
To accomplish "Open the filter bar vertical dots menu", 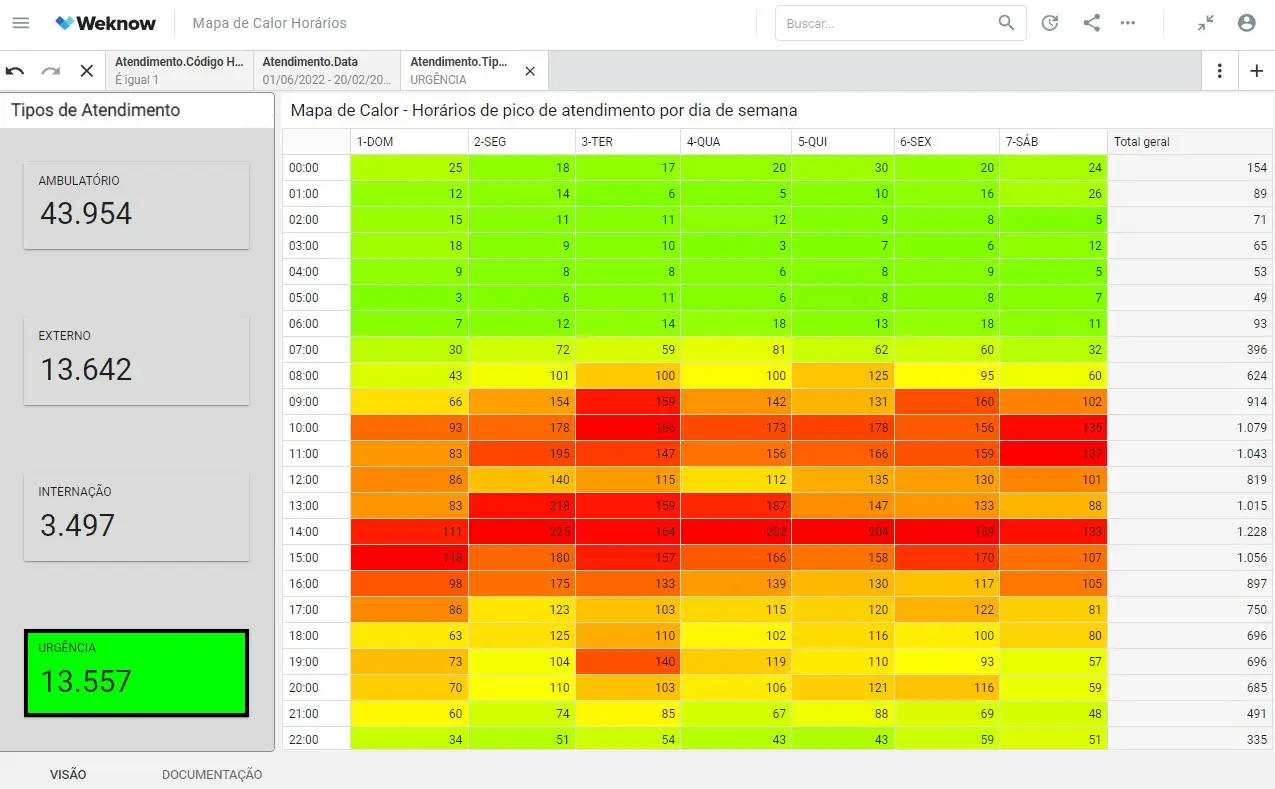I will point(1219,71).
